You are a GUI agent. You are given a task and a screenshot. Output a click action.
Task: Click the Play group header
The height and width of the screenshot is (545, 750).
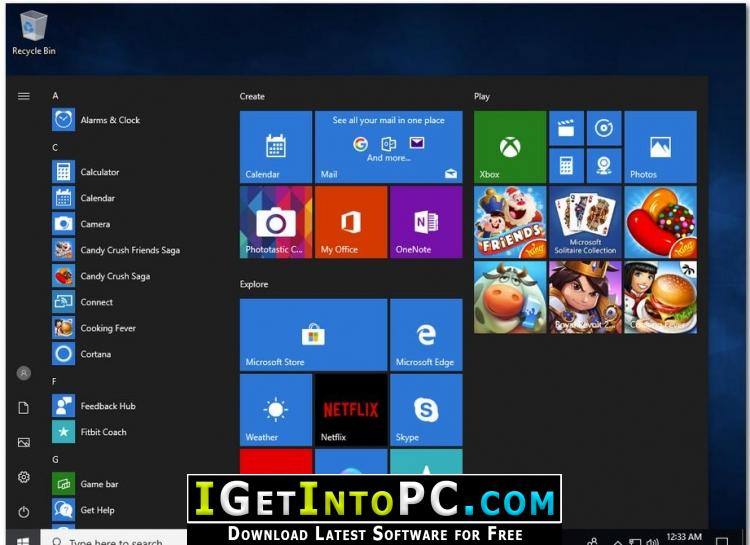482,96
